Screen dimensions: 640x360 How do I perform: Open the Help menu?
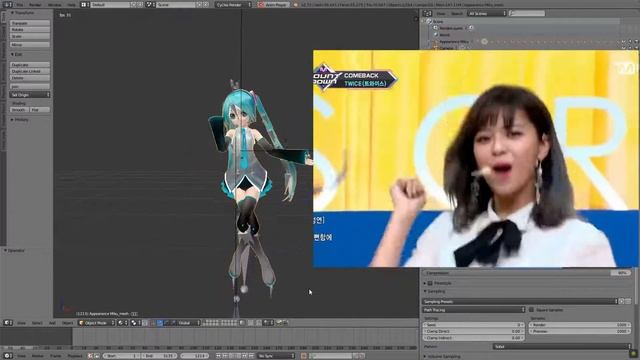(71, 4)
